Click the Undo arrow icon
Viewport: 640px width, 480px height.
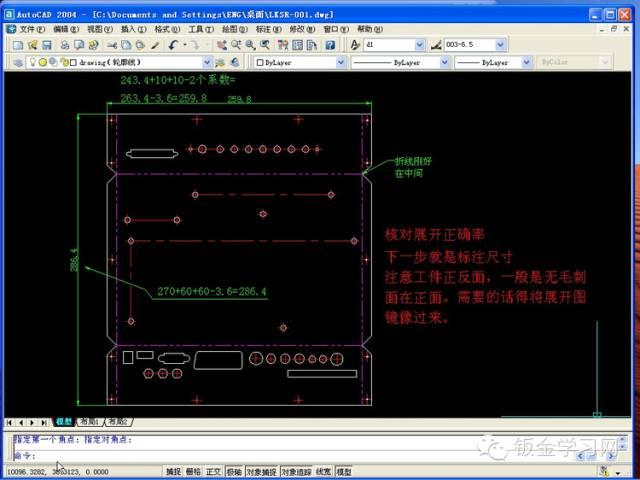pyautogui.click(x=173, y=45)
